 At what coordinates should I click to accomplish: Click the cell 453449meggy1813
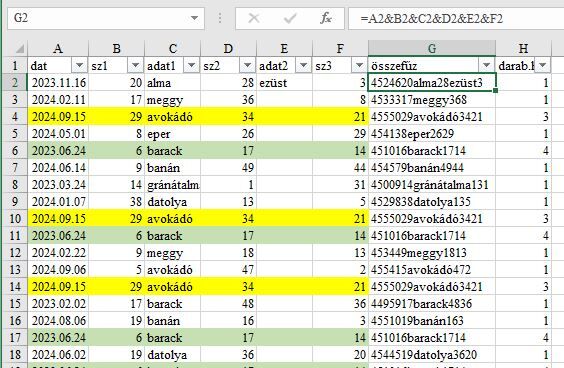432,253
